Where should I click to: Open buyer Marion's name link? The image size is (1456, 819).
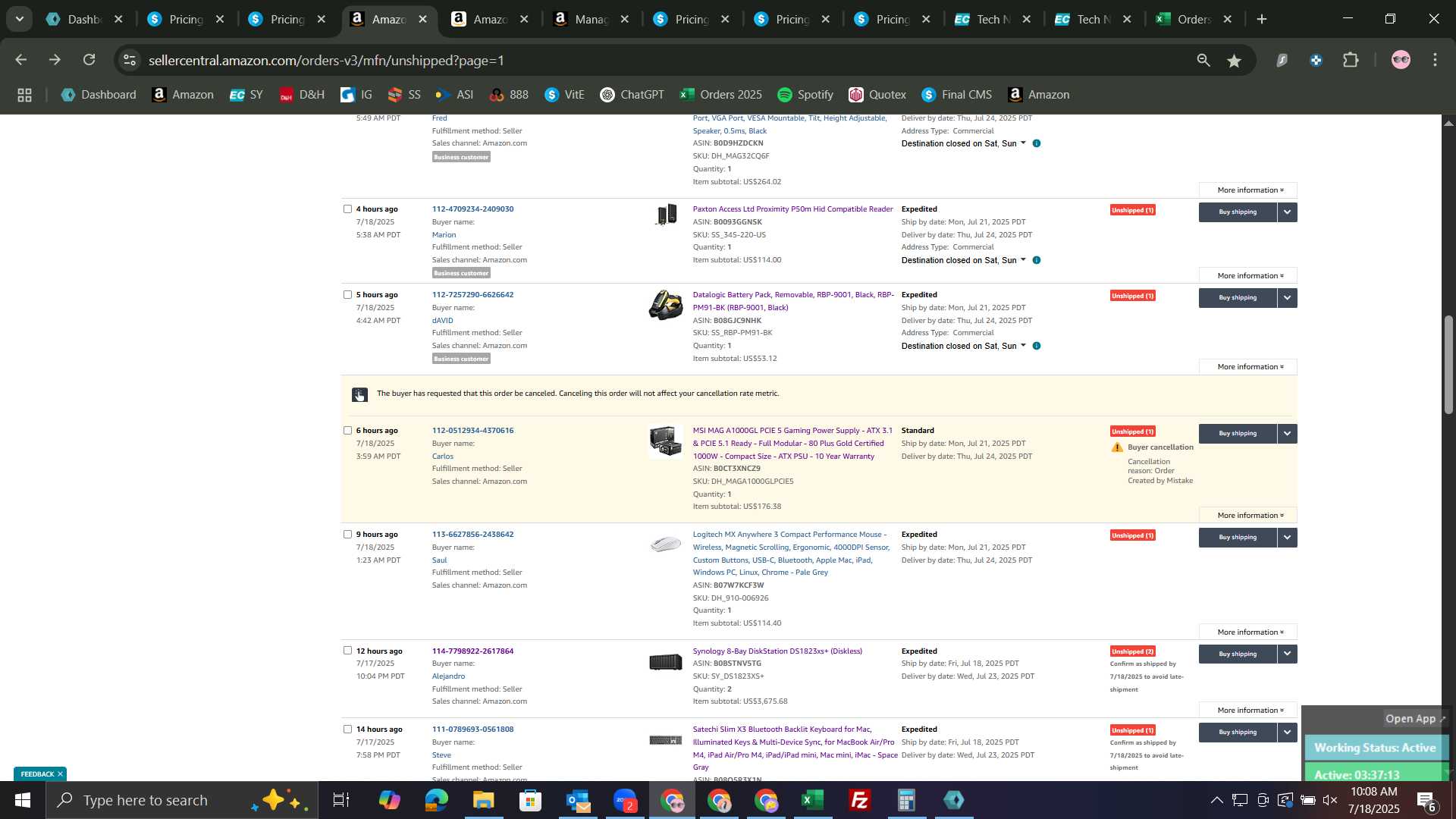(x=444, y=235)
